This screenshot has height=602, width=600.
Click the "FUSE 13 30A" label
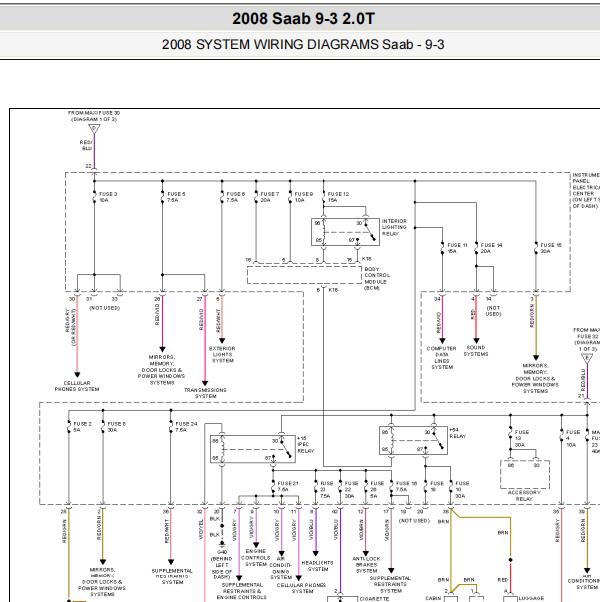(522, 438)
